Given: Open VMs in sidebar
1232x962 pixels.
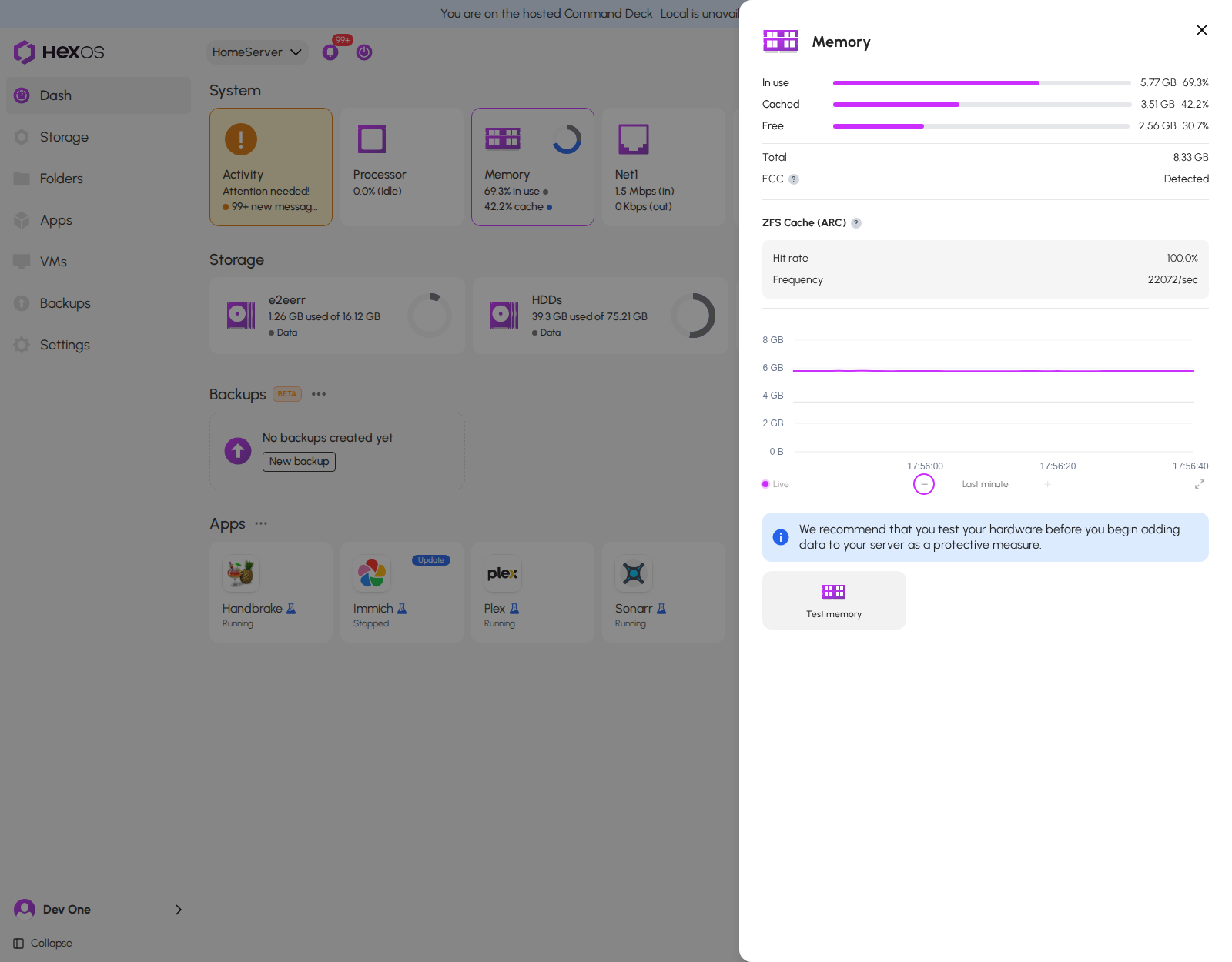Looking at the screenshot, I should (99, 262).
